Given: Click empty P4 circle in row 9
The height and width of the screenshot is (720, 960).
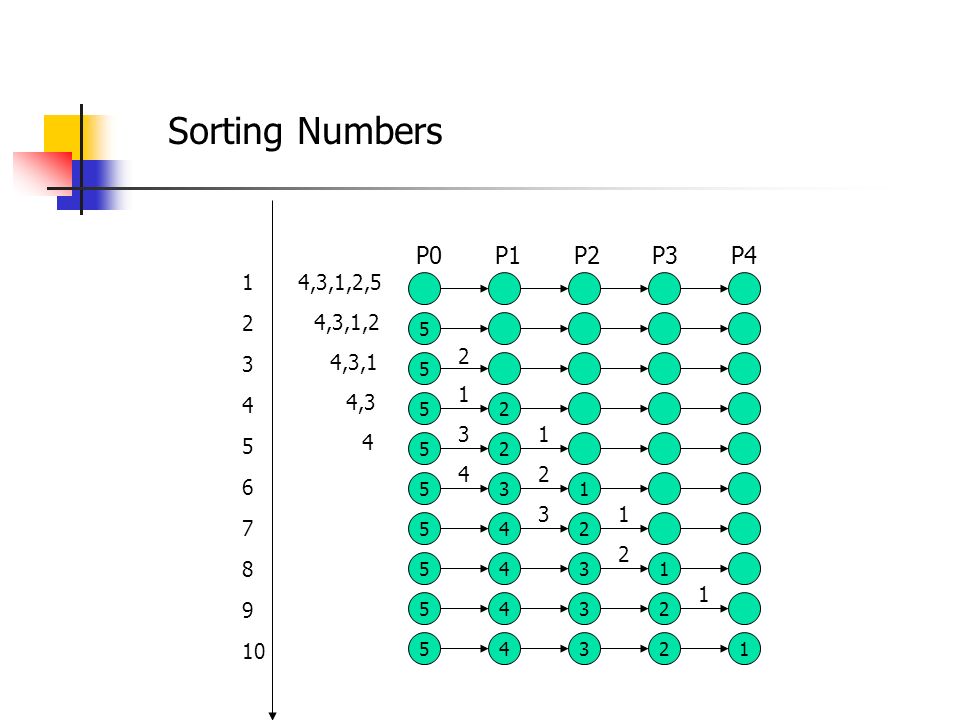Looking at the screenshot, I should pyautogui.click(x=744, y=609).
